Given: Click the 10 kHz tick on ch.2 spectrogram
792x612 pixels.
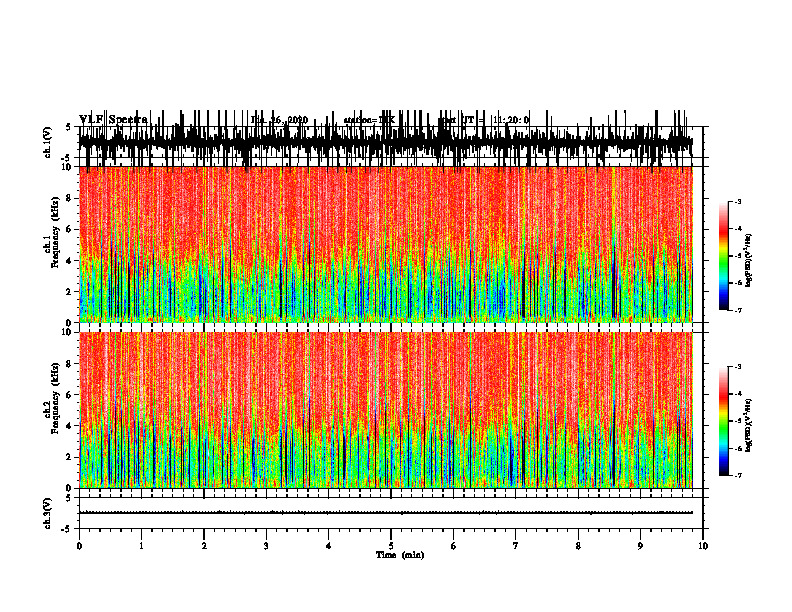Looking at the screenshot, I should pyautogui.click(x=68, y=332).
